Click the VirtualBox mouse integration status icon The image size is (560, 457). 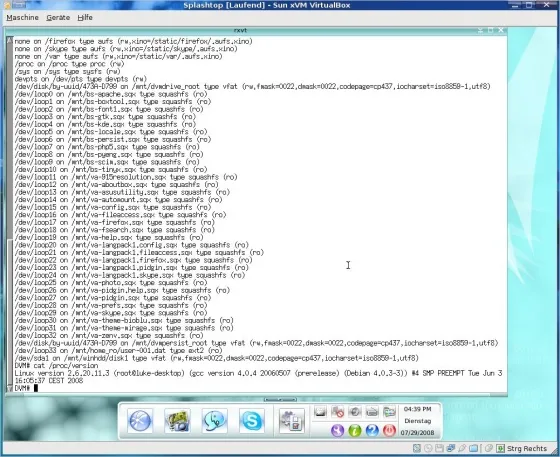coord(489,448)
